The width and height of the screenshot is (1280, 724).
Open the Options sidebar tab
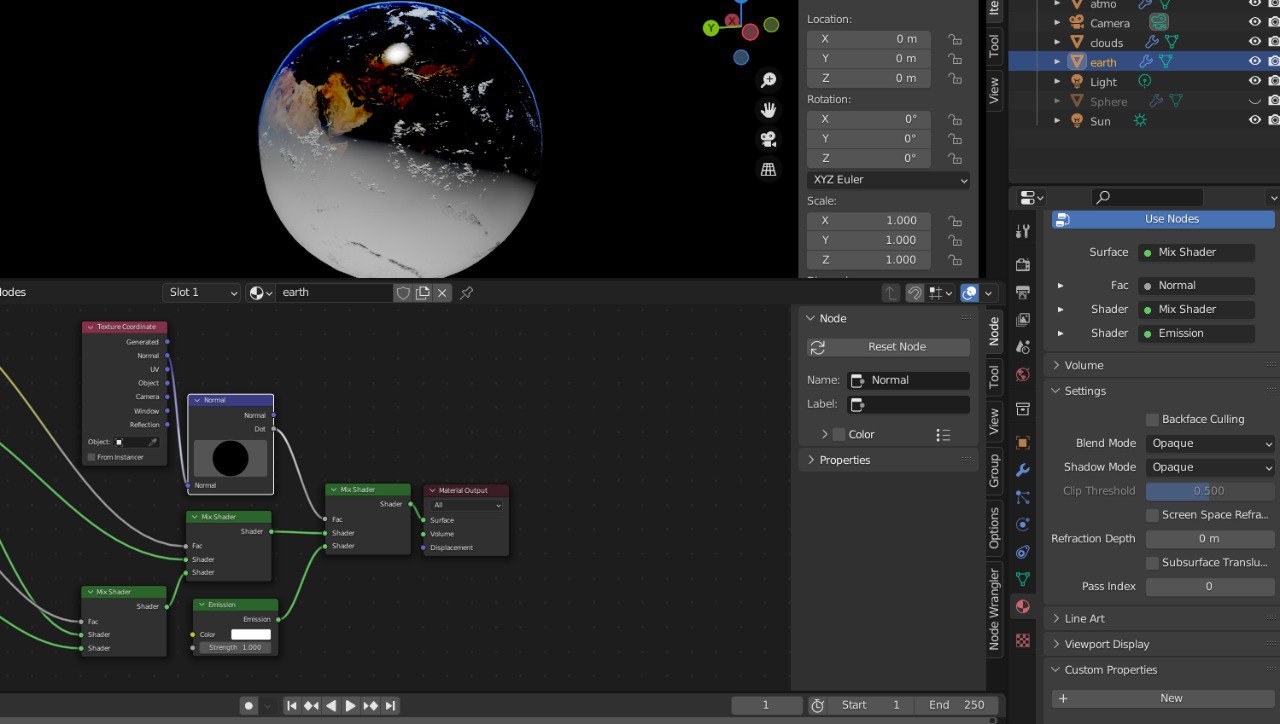point(994,527)
